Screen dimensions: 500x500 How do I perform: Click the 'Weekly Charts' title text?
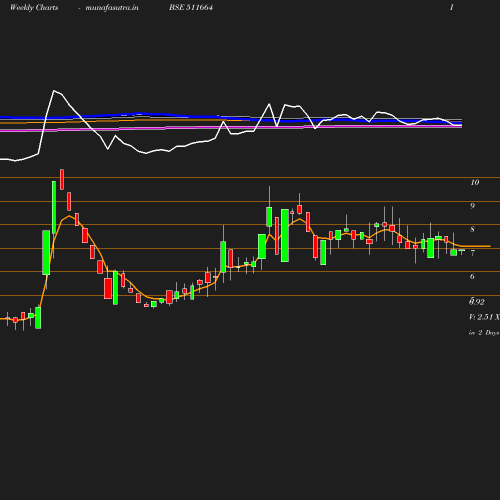34,7
